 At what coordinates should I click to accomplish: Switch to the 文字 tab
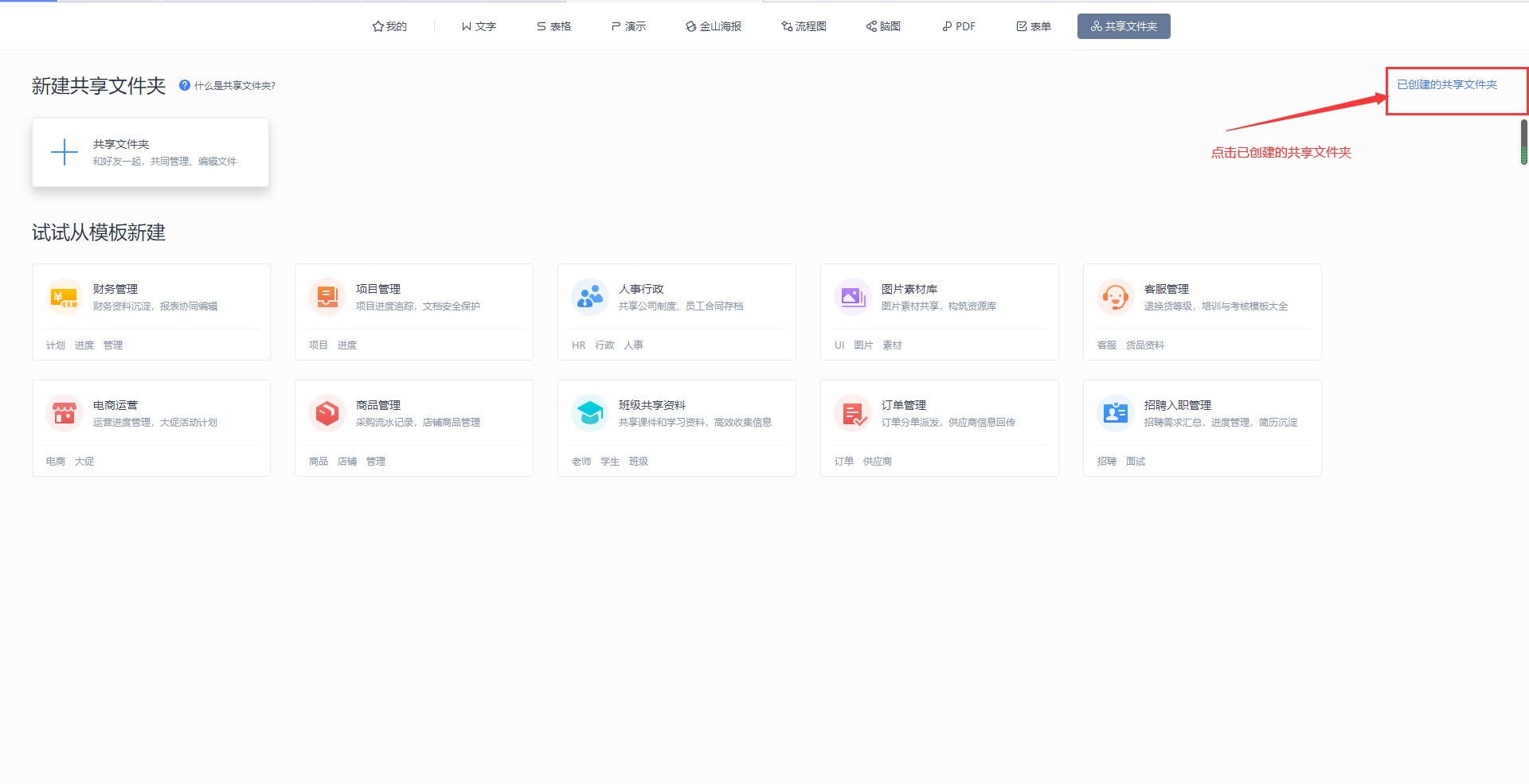click(x=479, y=26)
